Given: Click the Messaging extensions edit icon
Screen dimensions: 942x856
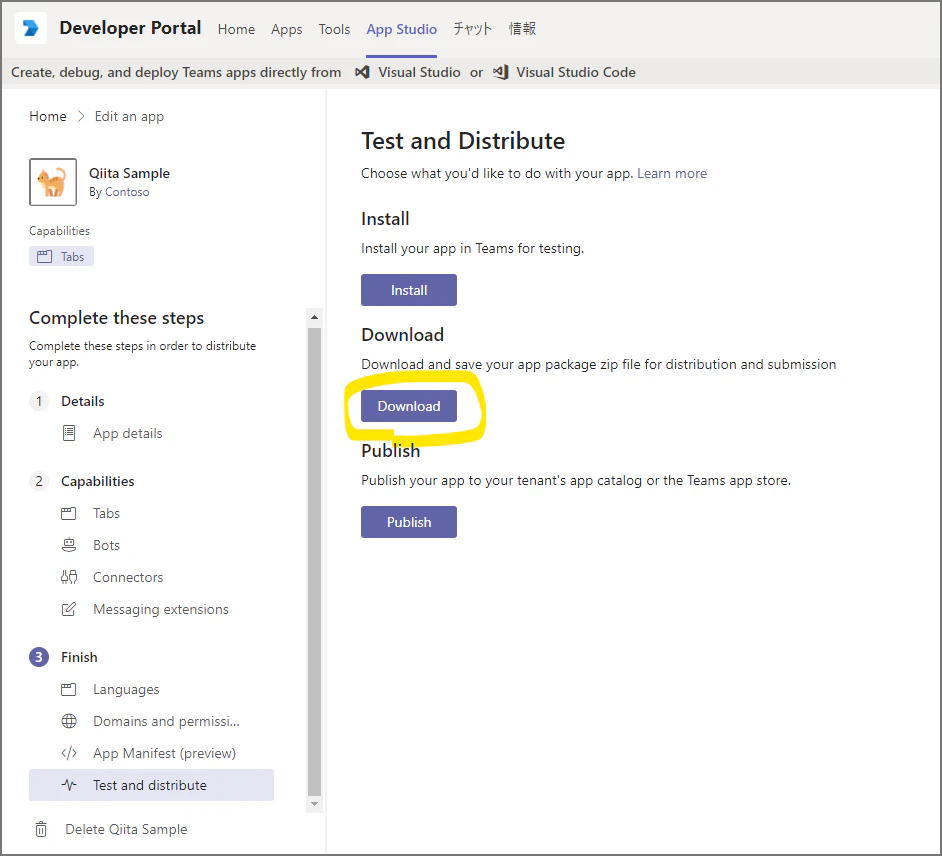Looking at the screenshot, I should (69, 609).
